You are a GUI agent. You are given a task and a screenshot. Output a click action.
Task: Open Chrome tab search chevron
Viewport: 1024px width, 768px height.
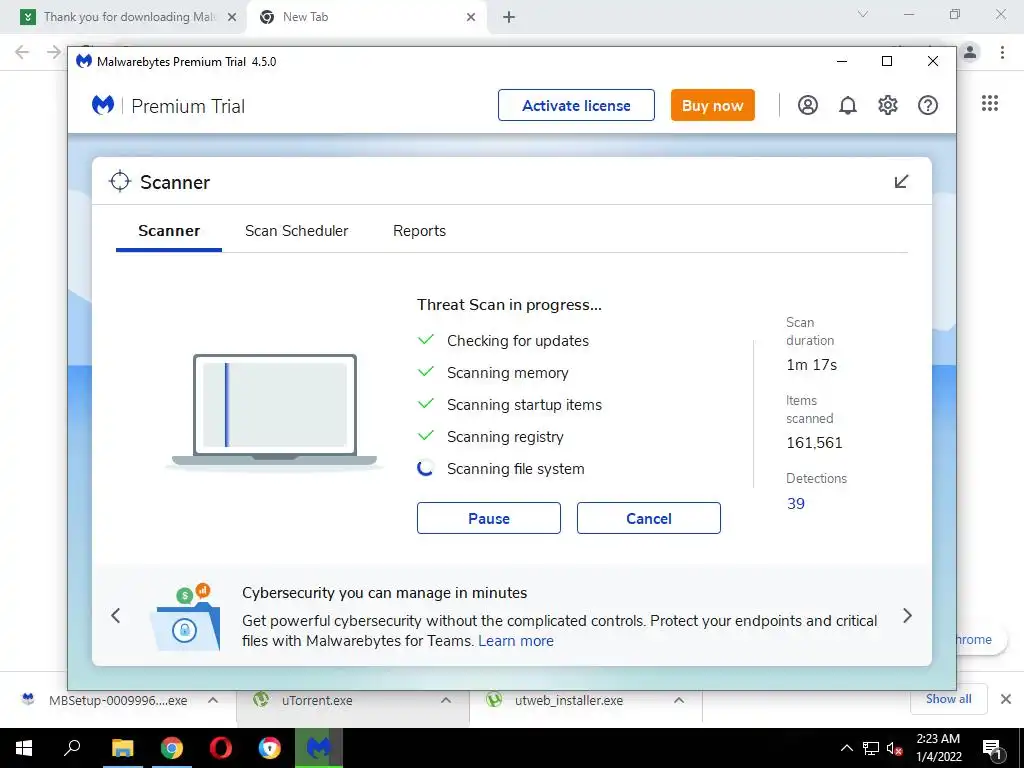pos(863,14)
